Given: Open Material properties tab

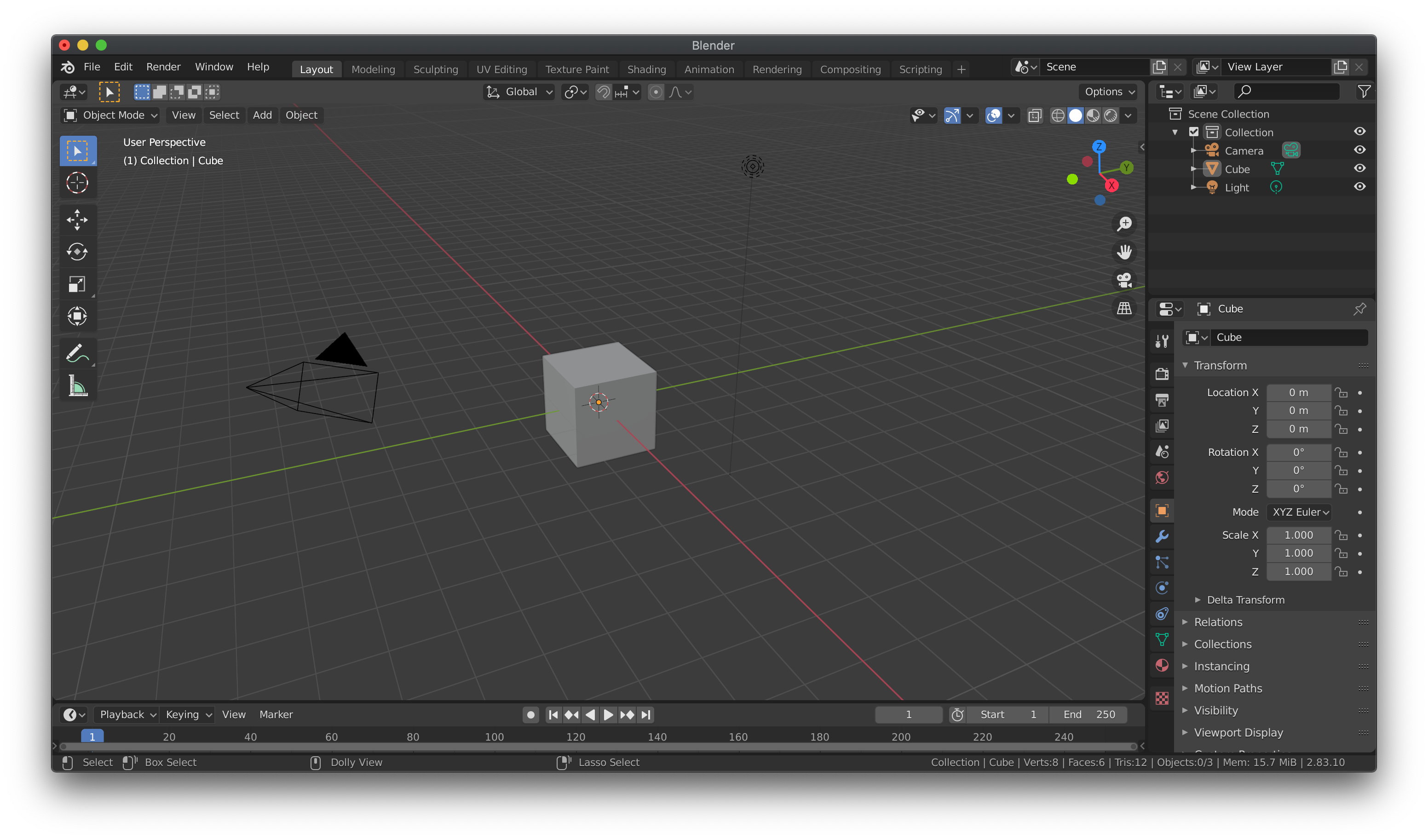Looking at the screenshot, I should point(1162,666).
